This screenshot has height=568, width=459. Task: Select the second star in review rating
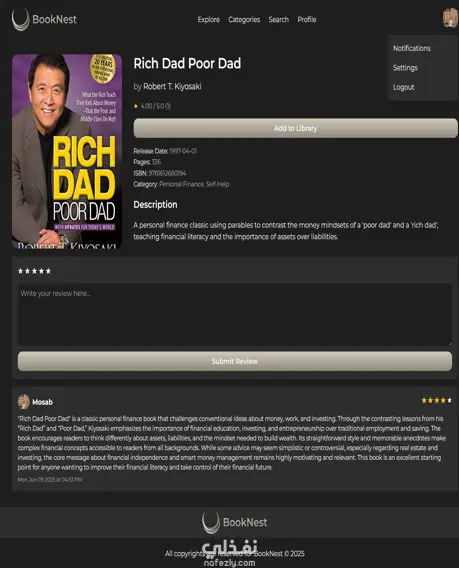coord(28,271)
